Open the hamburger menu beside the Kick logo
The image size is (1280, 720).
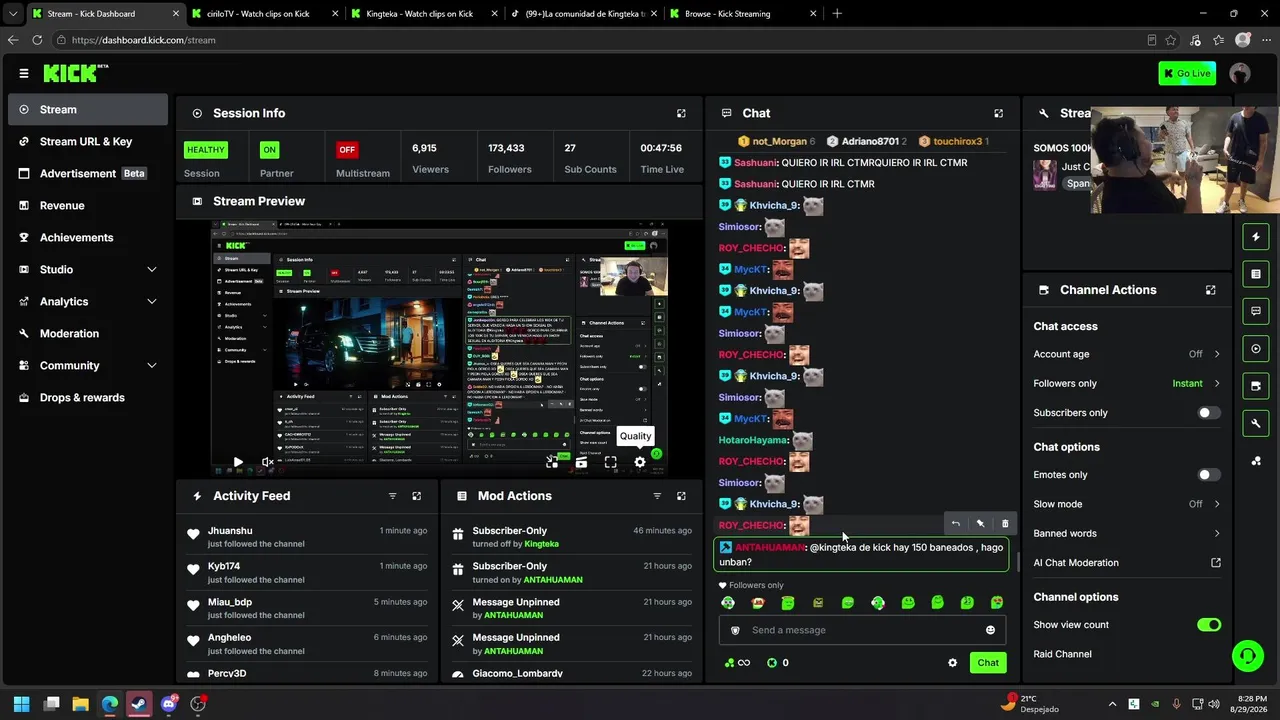[24, 73]
